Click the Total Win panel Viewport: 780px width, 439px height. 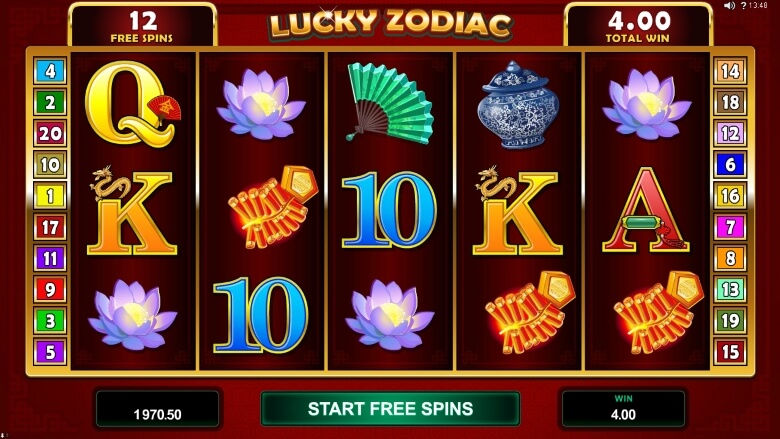tap(638, 26)
